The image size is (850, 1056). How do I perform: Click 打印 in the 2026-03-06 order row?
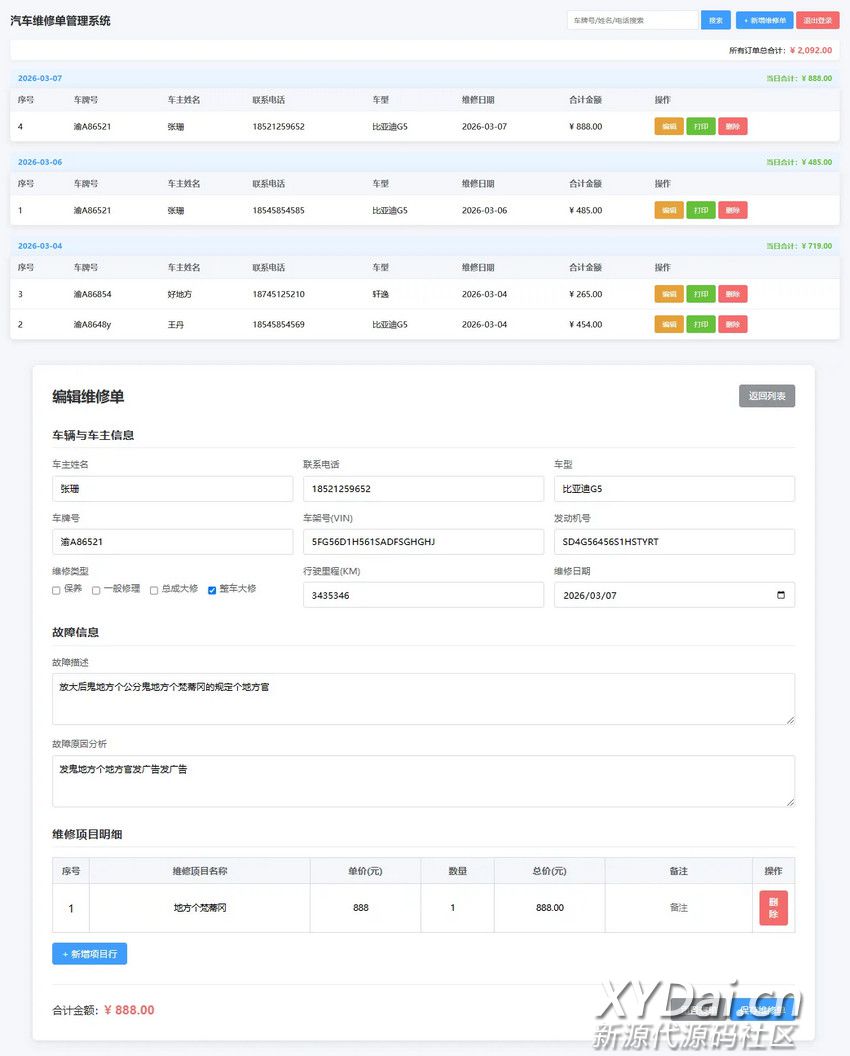pos(700,211)
